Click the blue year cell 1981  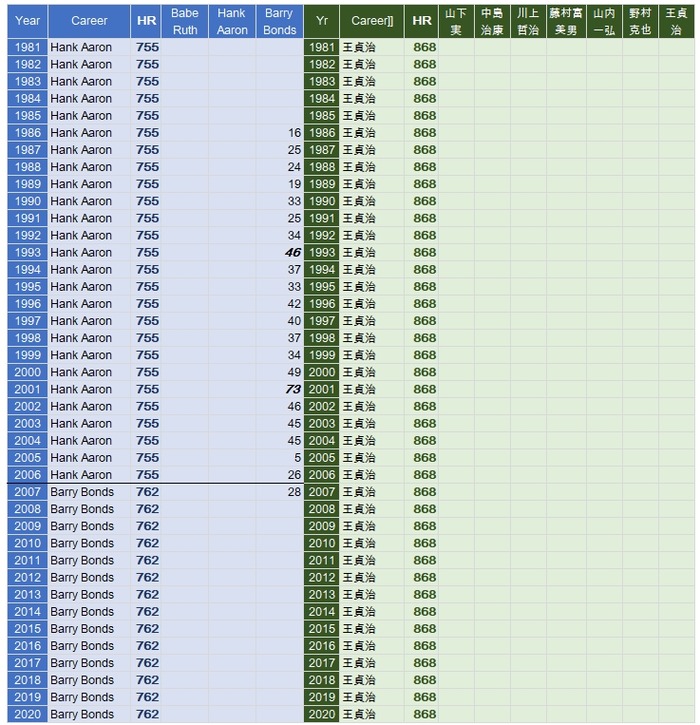click(x=27, y=47)
